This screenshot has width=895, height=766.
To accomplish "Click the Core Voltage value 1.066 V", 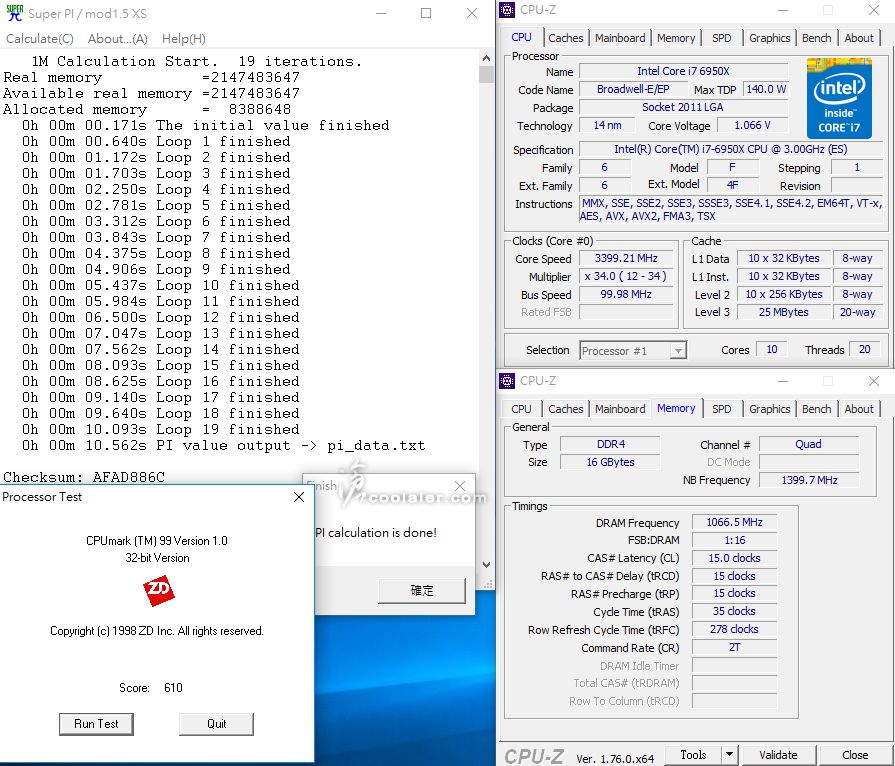I will tap(752, 125).
